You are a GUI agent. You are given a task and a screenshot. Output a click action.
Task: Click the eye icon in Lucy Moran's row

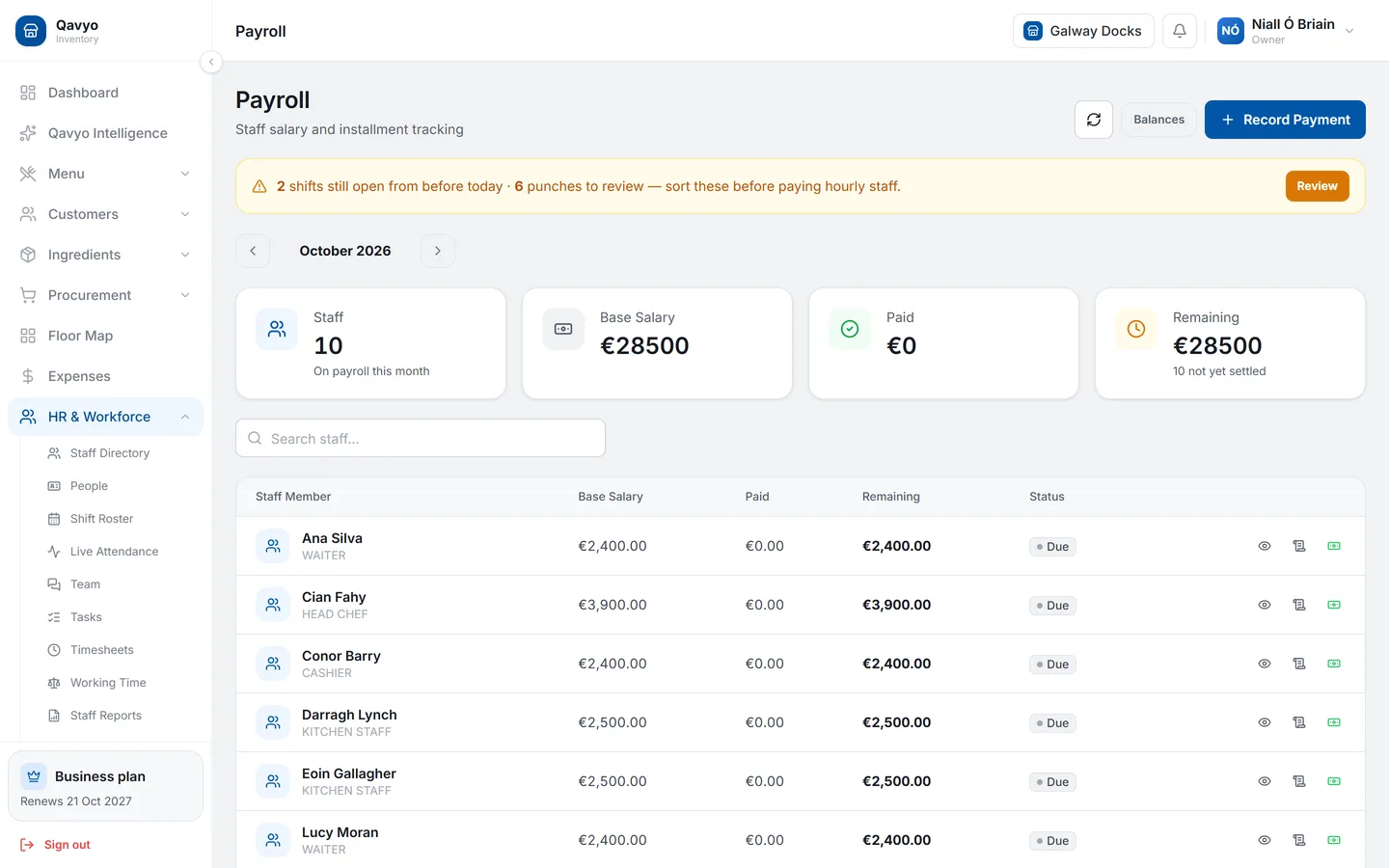(1265, 840)
